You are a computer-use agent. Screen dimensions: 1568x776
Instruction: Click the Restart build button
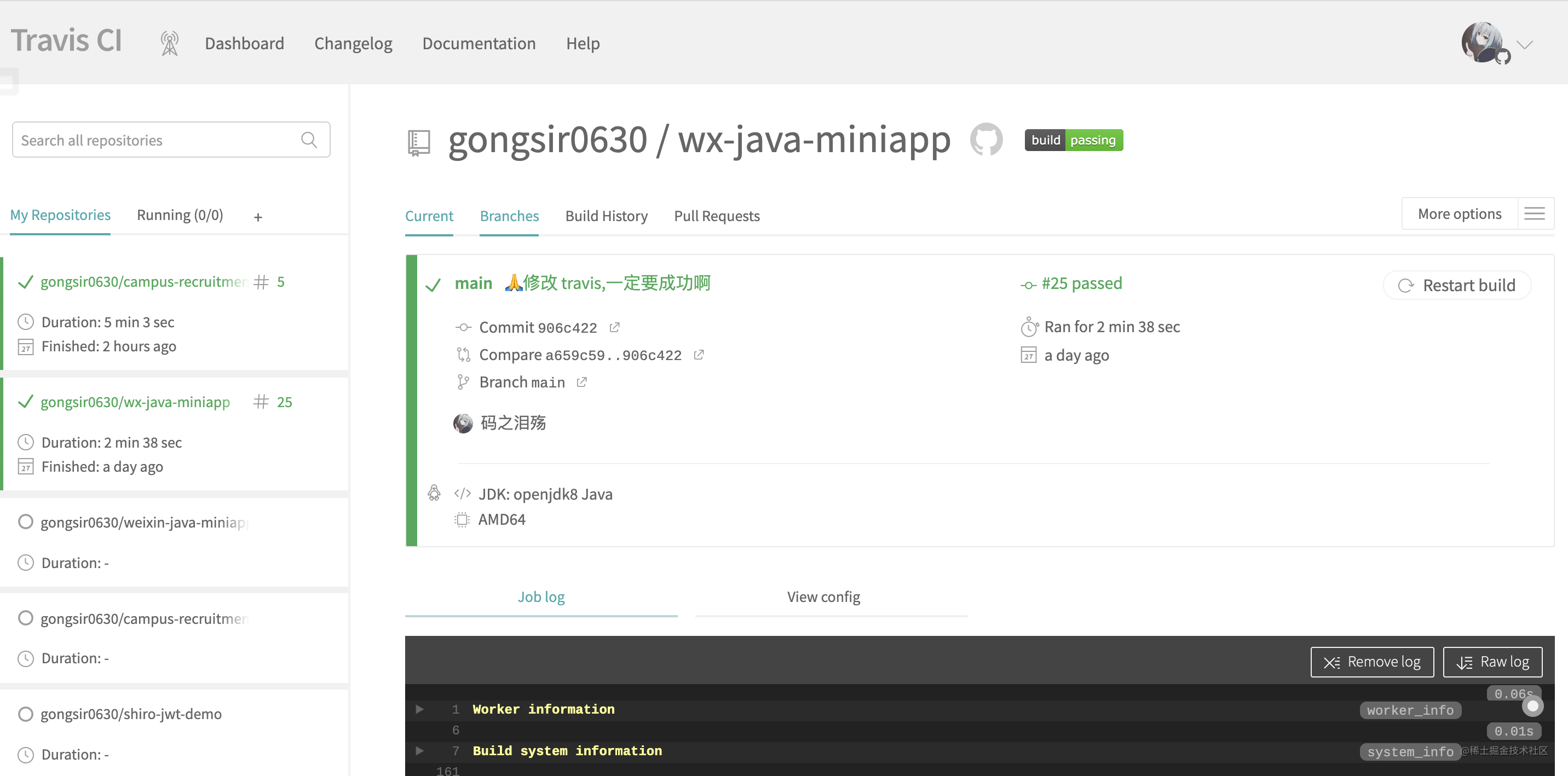1457,286
